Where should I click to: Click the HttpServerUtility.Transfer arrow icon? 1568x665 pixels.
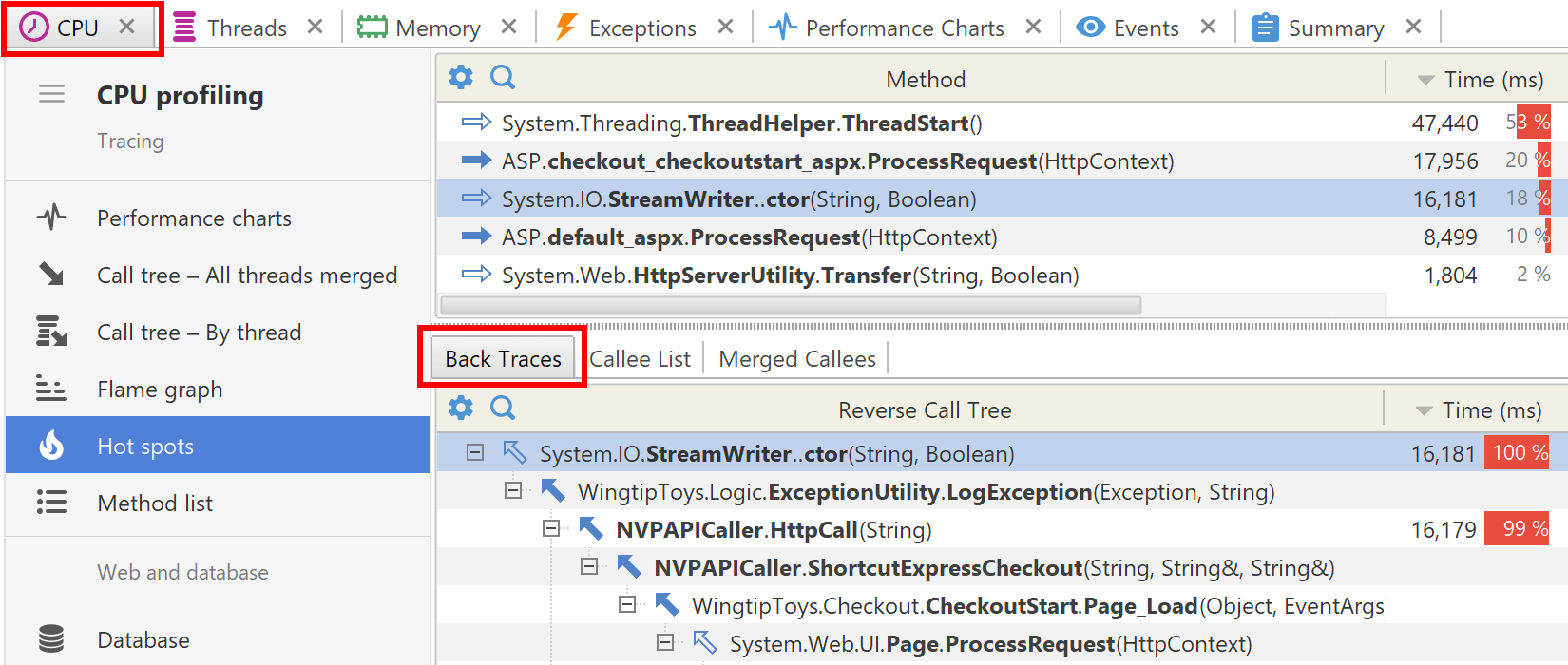(x=476, y=274)
